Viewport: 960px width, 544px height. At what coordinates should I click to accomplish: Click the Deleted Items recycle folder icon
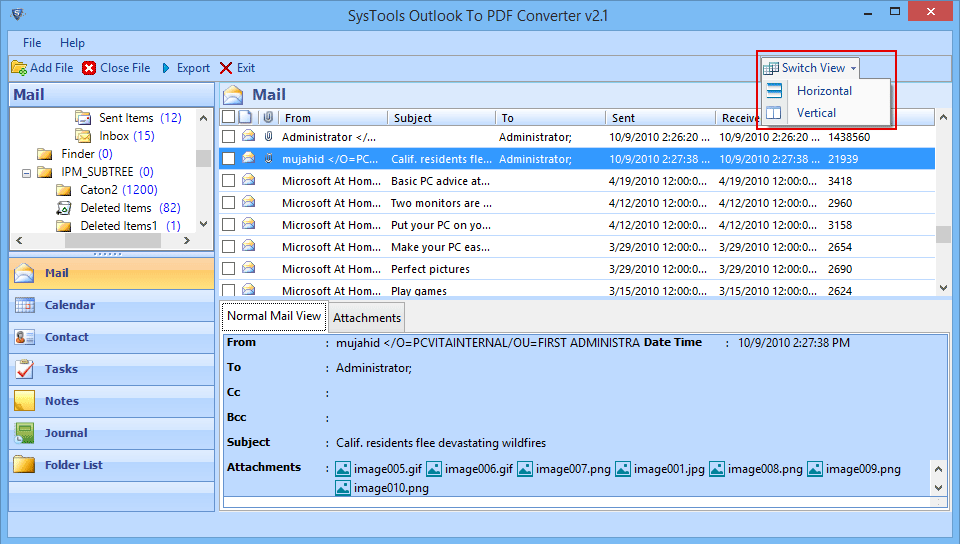(64, 208)
